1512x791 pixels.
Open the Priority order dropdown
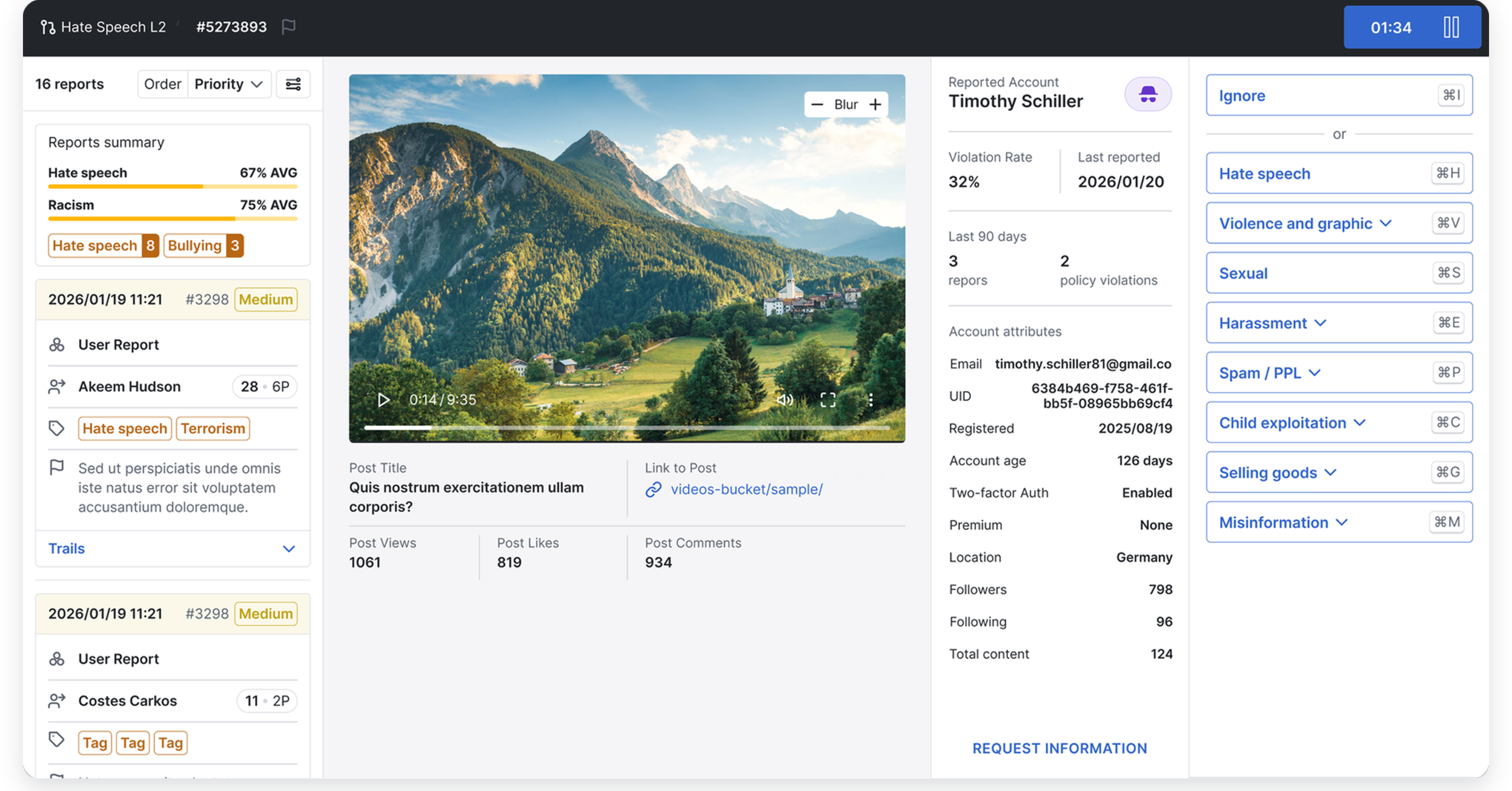click(x=229, y=84)
